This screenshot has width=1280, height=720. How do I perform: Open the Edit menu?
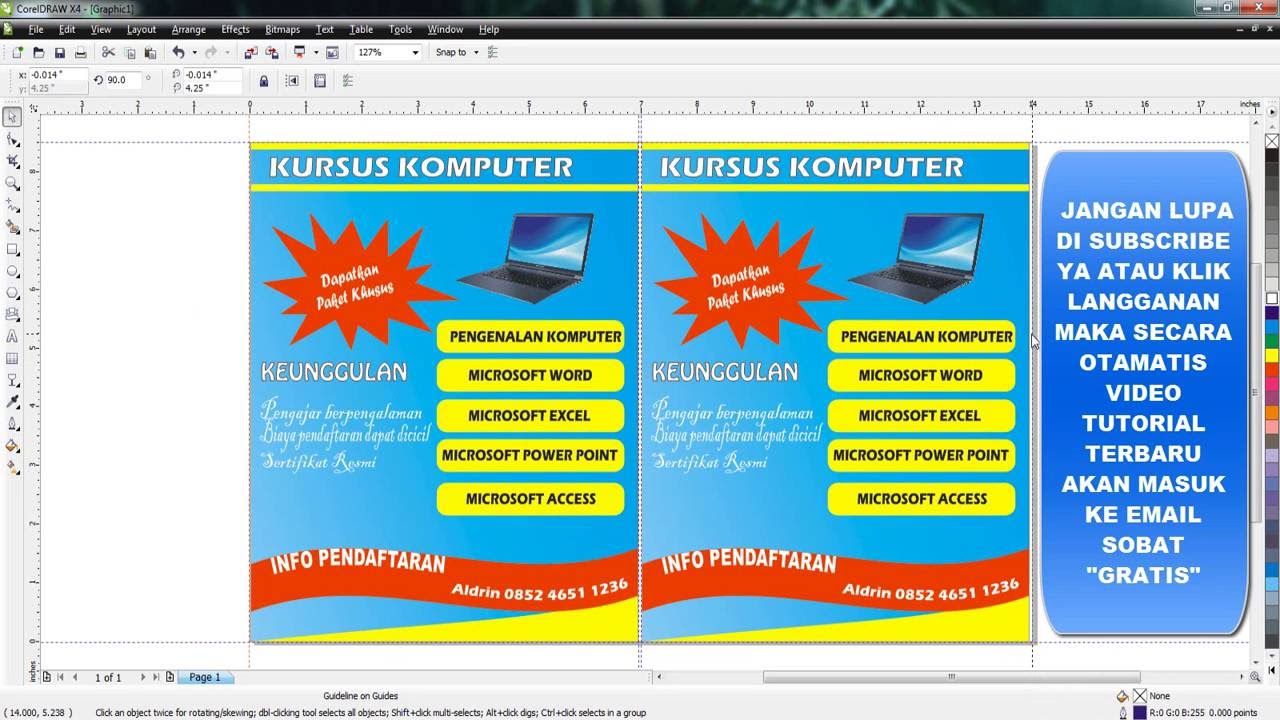[x=67, y=29]
